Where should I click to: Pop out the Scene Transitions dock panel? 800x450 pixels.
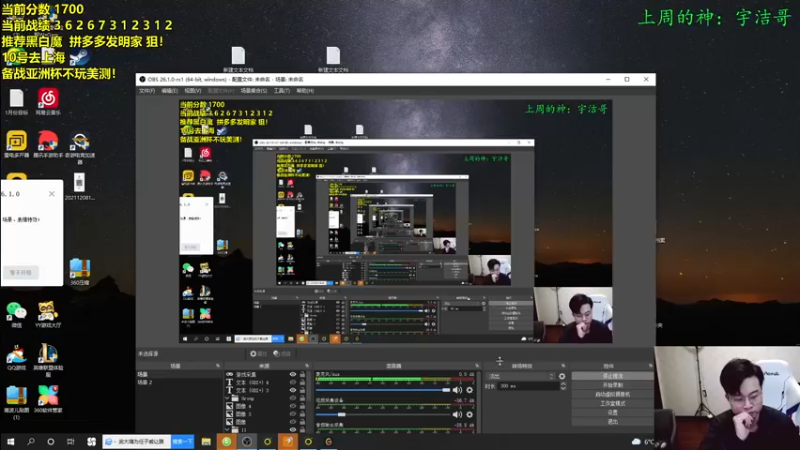[x=563, y=366]
